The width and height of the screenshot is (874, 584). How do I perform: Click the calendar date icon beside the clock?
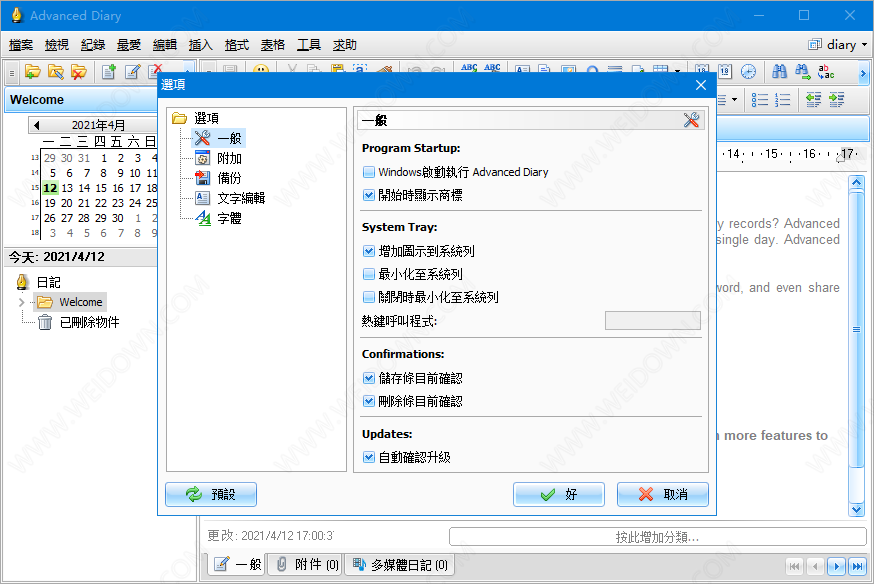(725, 71)
